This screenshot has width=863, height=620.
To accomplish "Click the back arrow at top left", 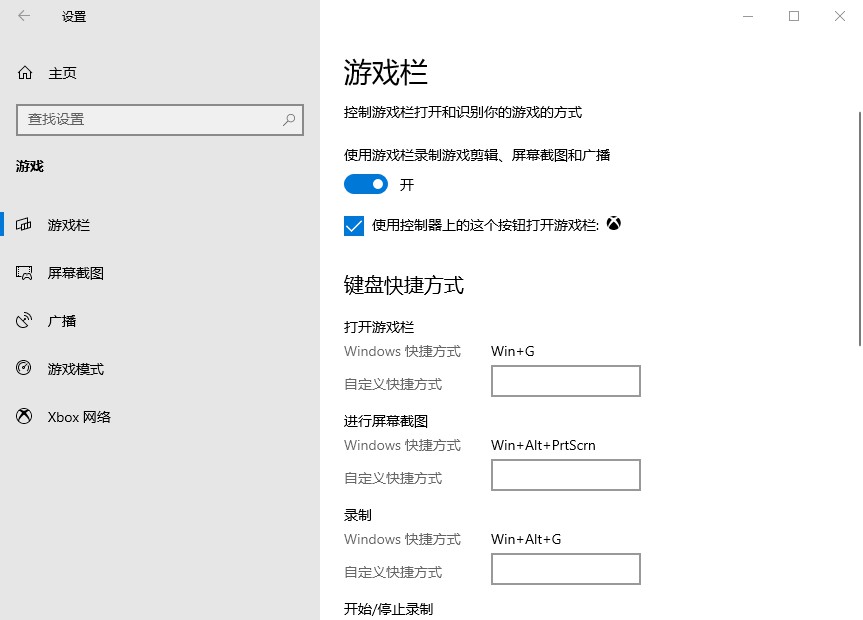I will (23, 16).
